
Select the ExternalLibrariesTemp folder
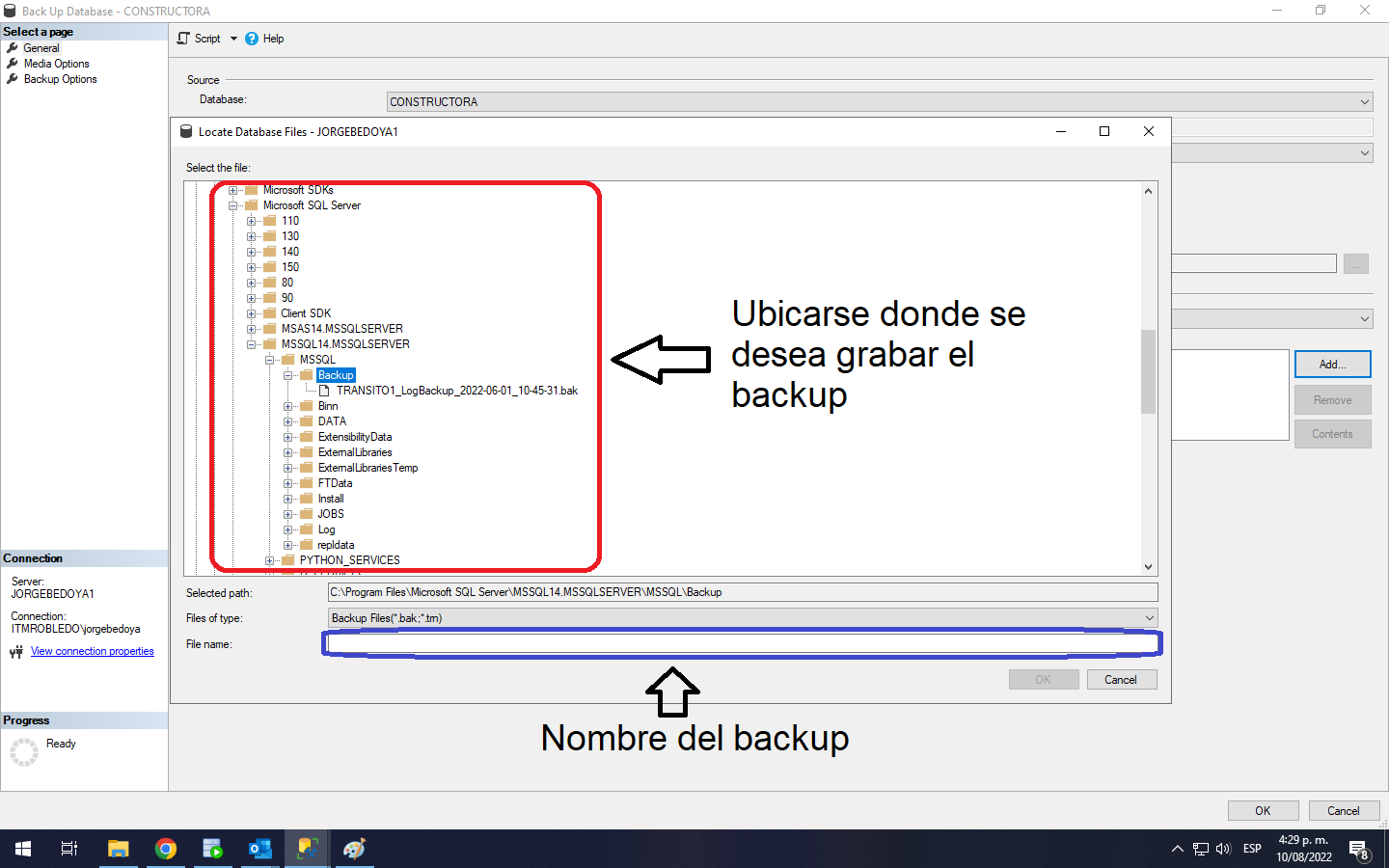click(x=368, y=468)
